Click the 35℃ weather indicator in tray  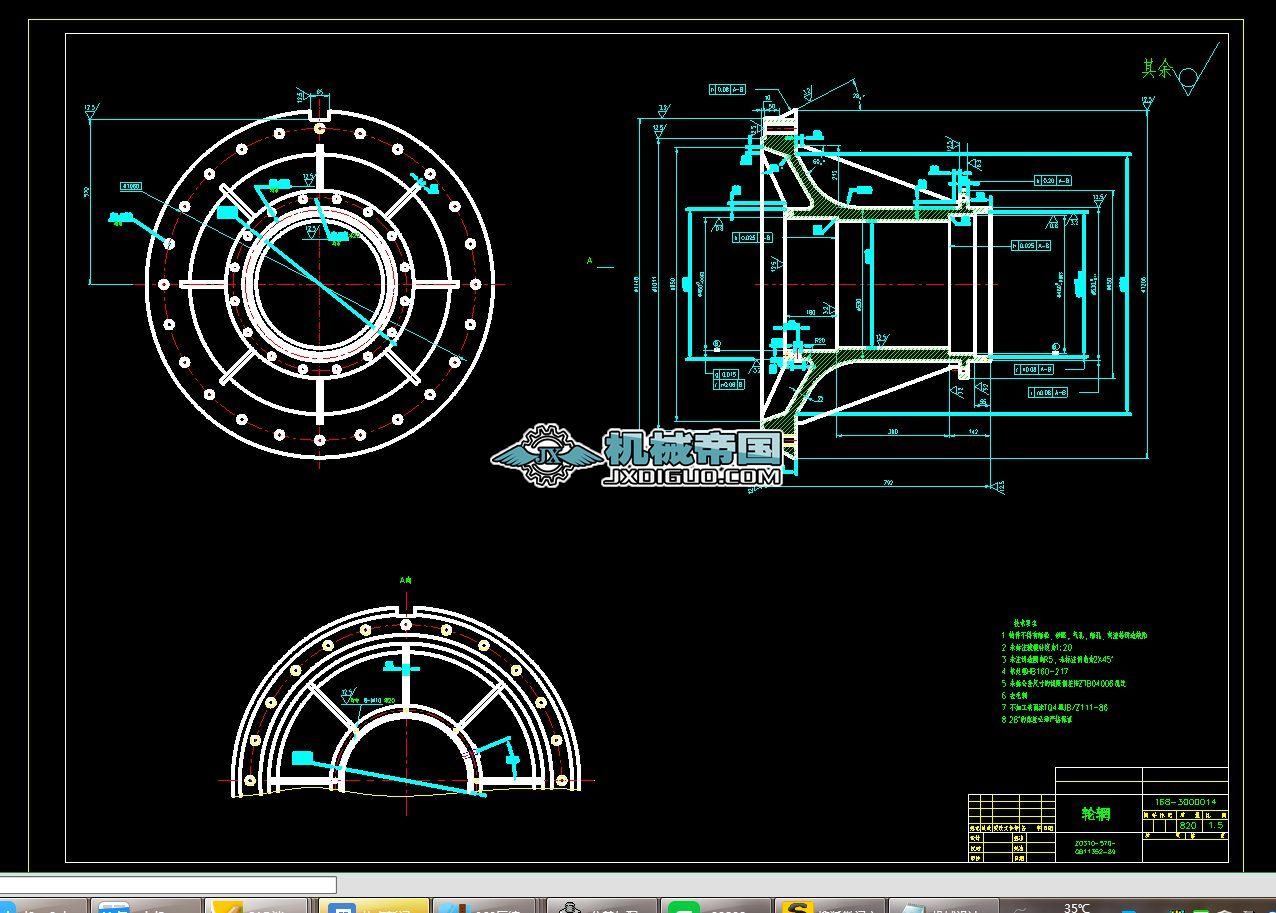1077,907
